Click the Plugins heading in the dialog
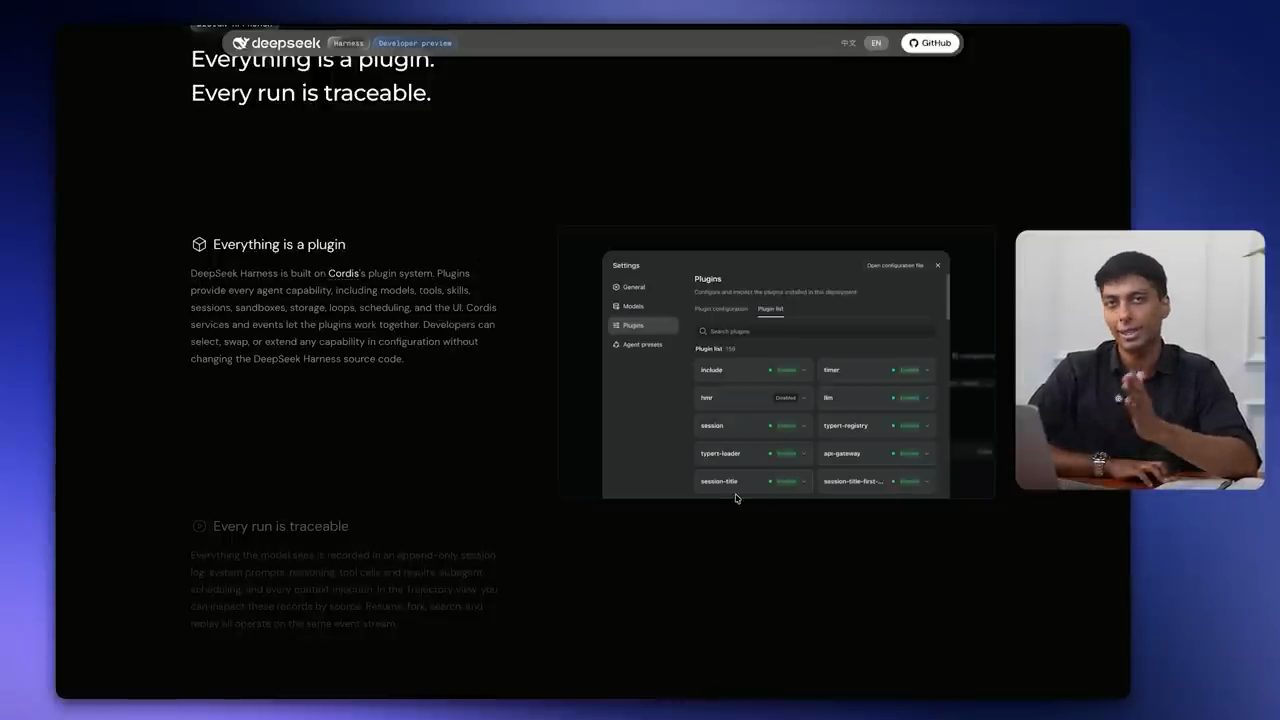 tap(708, 279)
